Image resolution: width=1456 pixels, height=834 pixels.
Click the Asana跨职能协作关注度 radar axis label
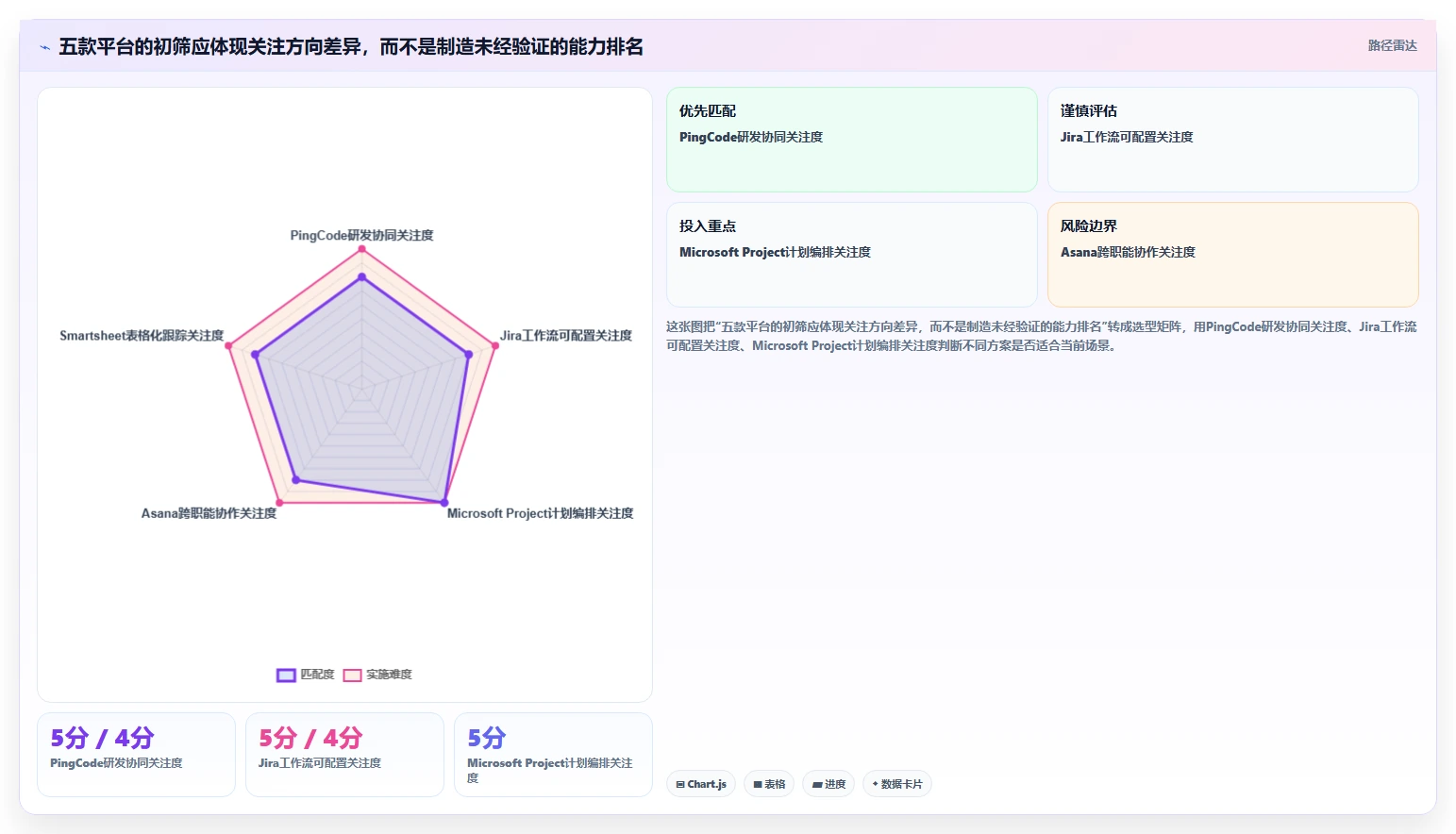(209, 513)
